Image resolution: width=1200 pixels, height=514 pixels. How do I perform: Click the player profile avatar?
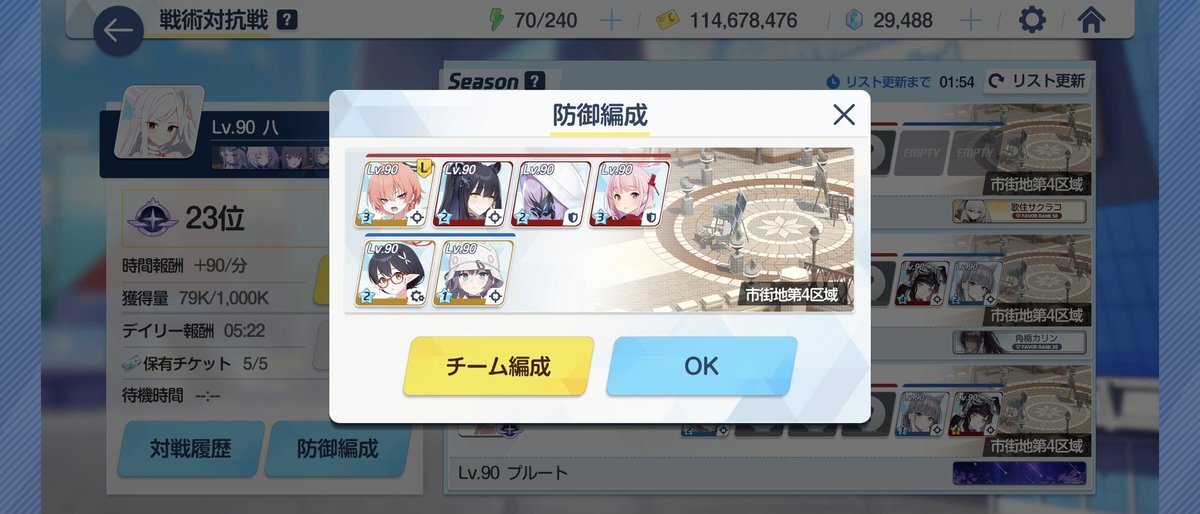(x=160, y=123)
